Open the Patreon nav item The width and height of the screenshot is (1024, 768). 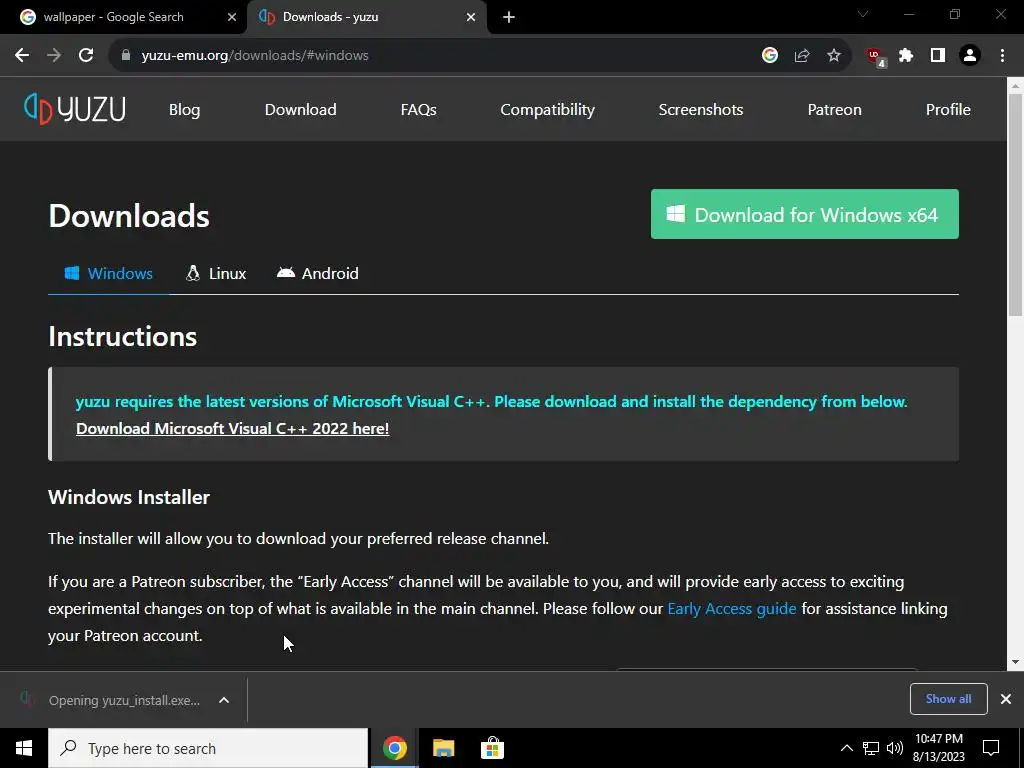(x=835, y=110)
